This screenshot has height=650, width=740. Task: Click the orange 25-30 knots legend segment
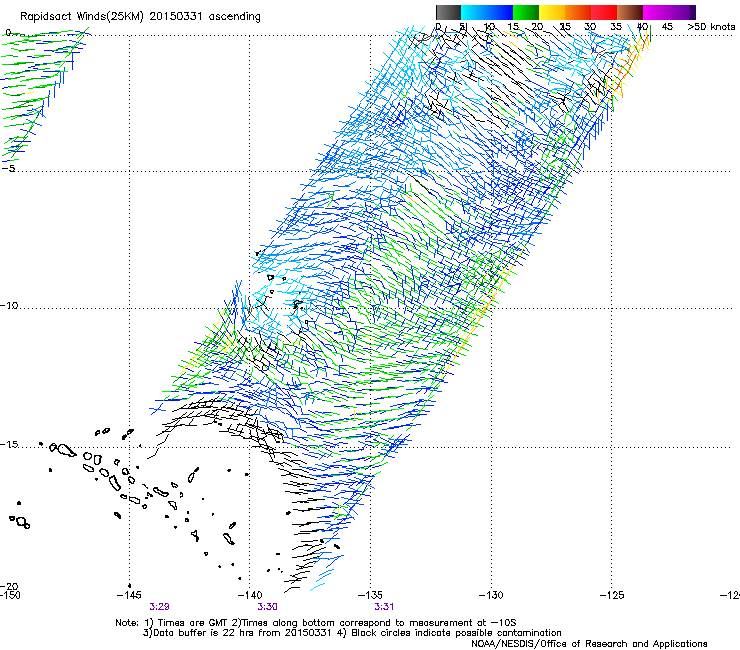tap(578, 12)
